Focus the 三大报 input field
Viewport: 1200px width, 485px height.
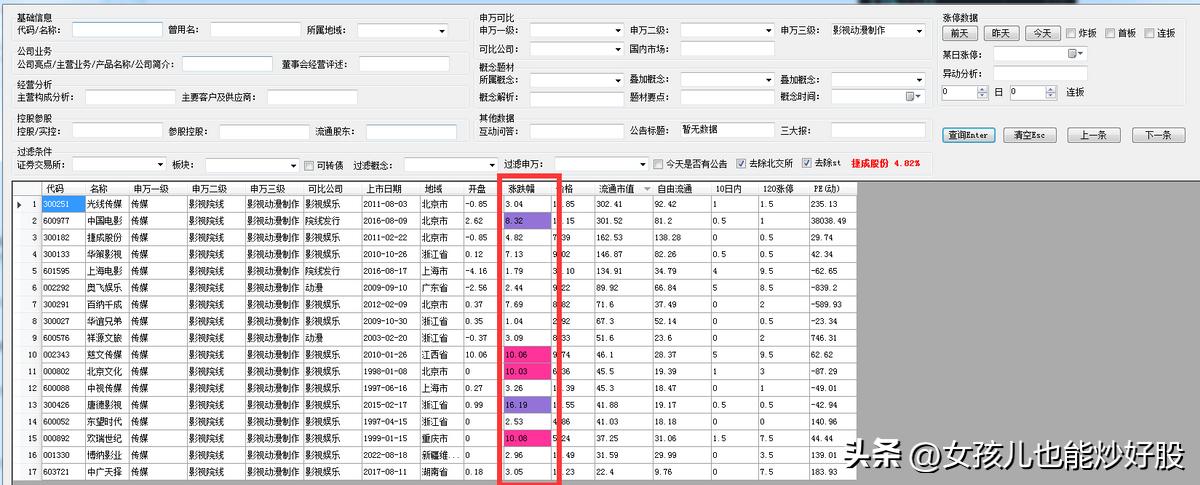(x=878, y=129)
